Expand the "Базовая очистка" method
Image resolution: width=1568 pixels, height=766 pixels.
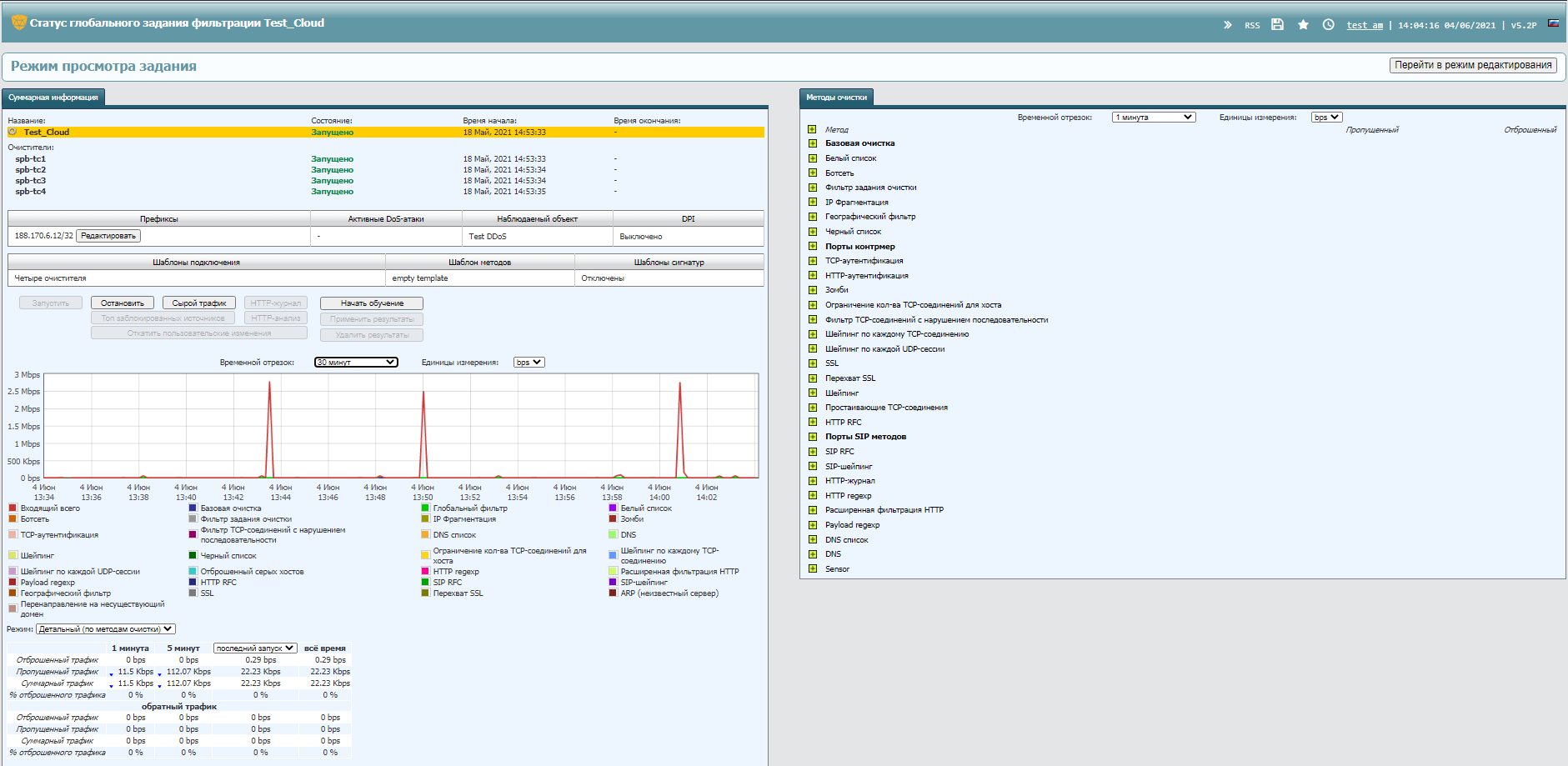[x=812, y=143]
